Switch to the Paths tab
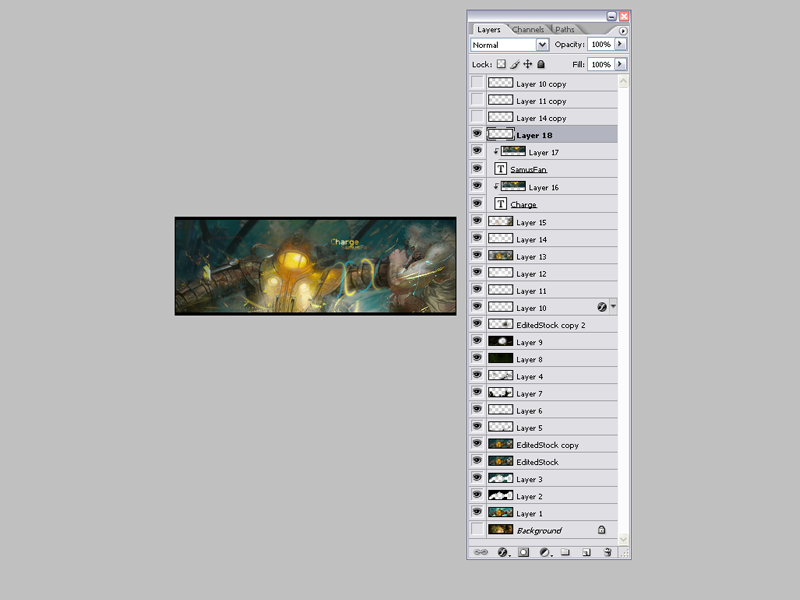 coord(565,30)
